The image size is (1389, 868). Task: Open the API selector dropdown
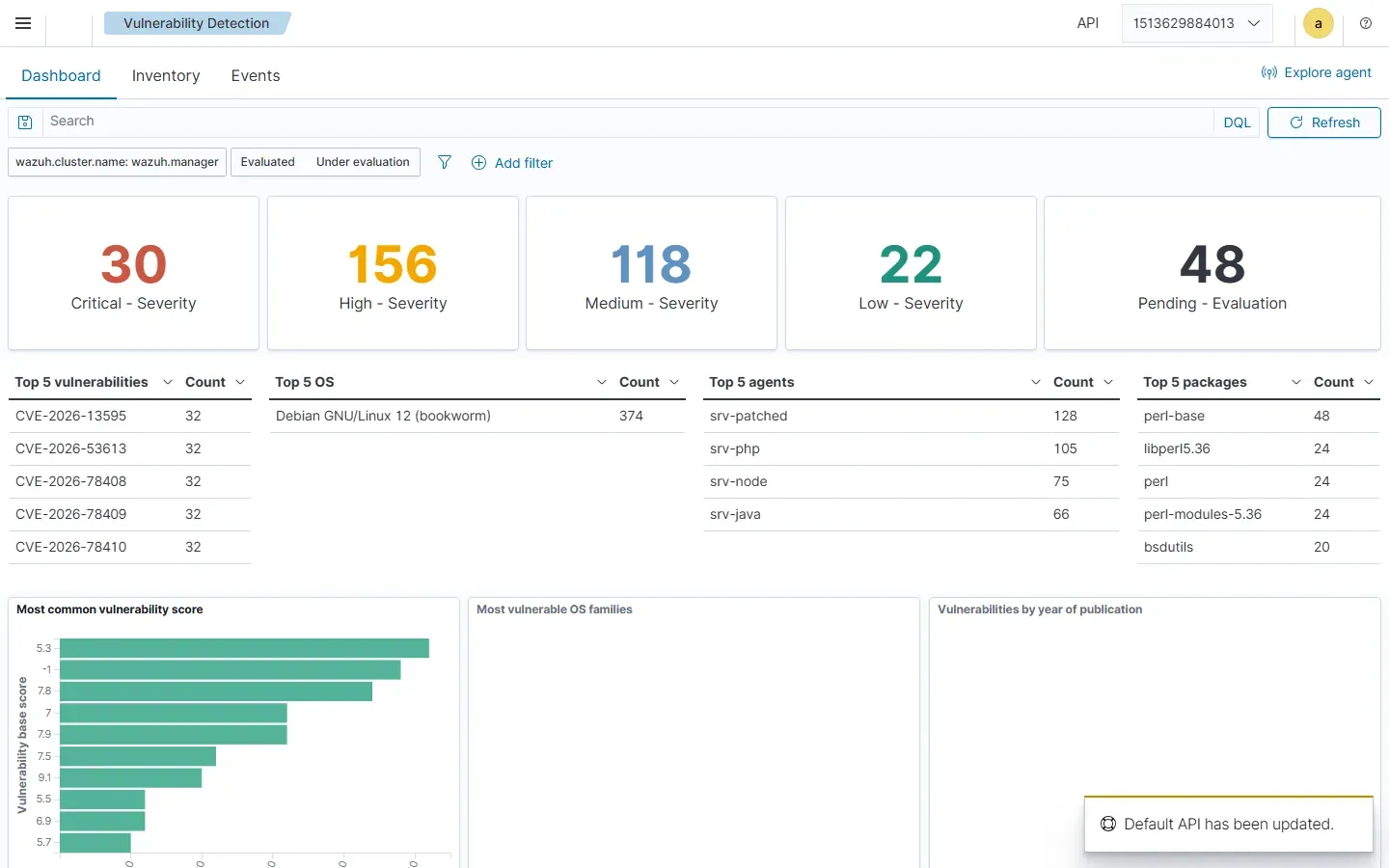click(x=1197, y=23)
